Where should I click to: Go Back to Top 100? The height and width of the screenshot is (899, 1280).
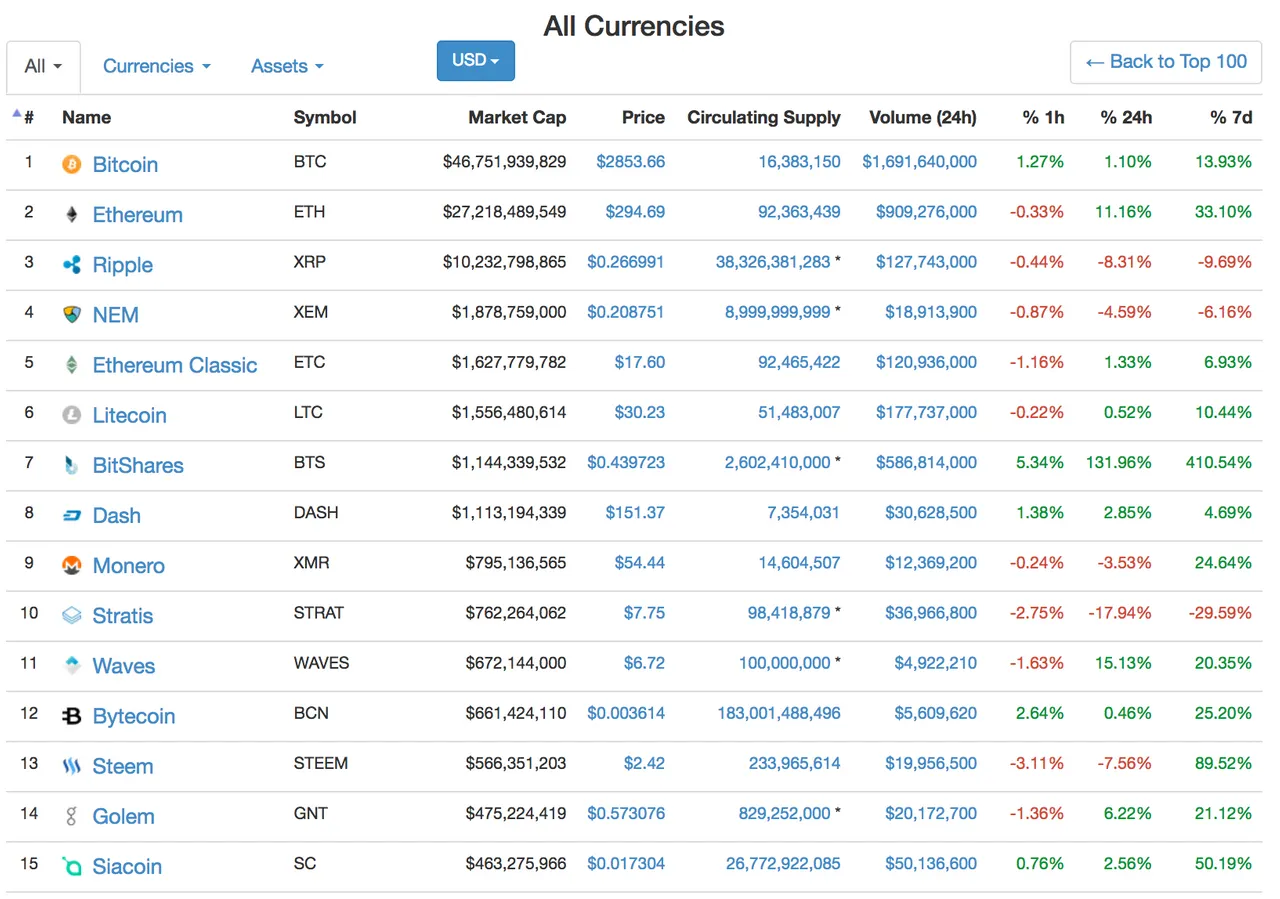[x=1166, y=62]
